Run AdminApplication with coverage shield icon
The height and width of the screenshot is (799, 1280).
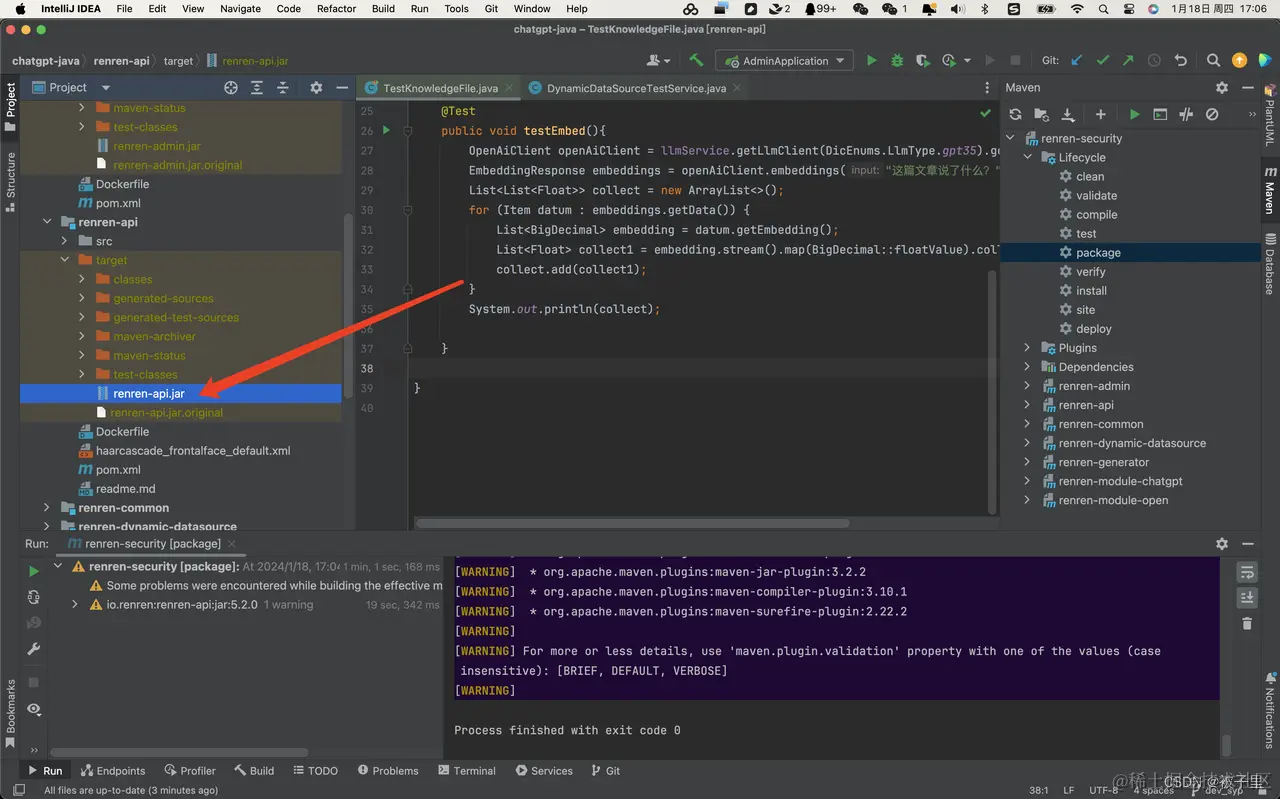[922, 61]
